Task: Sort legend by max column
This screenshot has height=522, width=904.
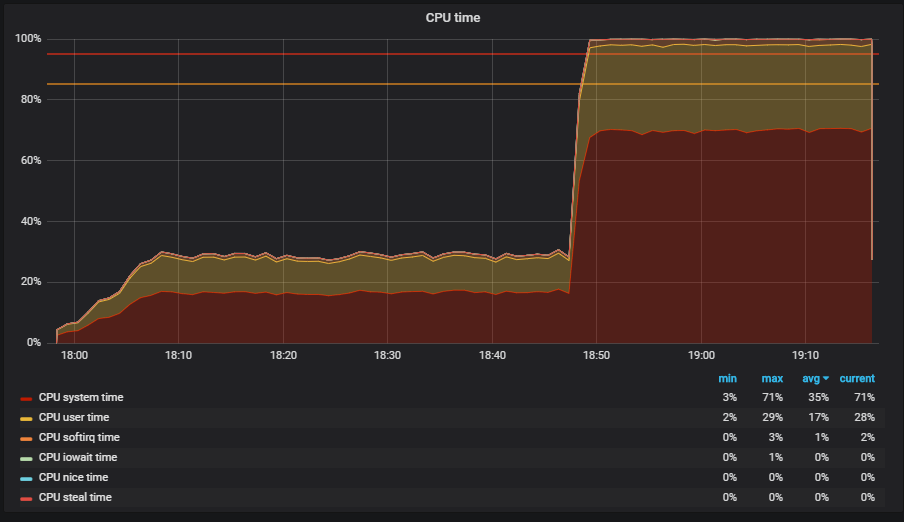Action: coord(772,378)
